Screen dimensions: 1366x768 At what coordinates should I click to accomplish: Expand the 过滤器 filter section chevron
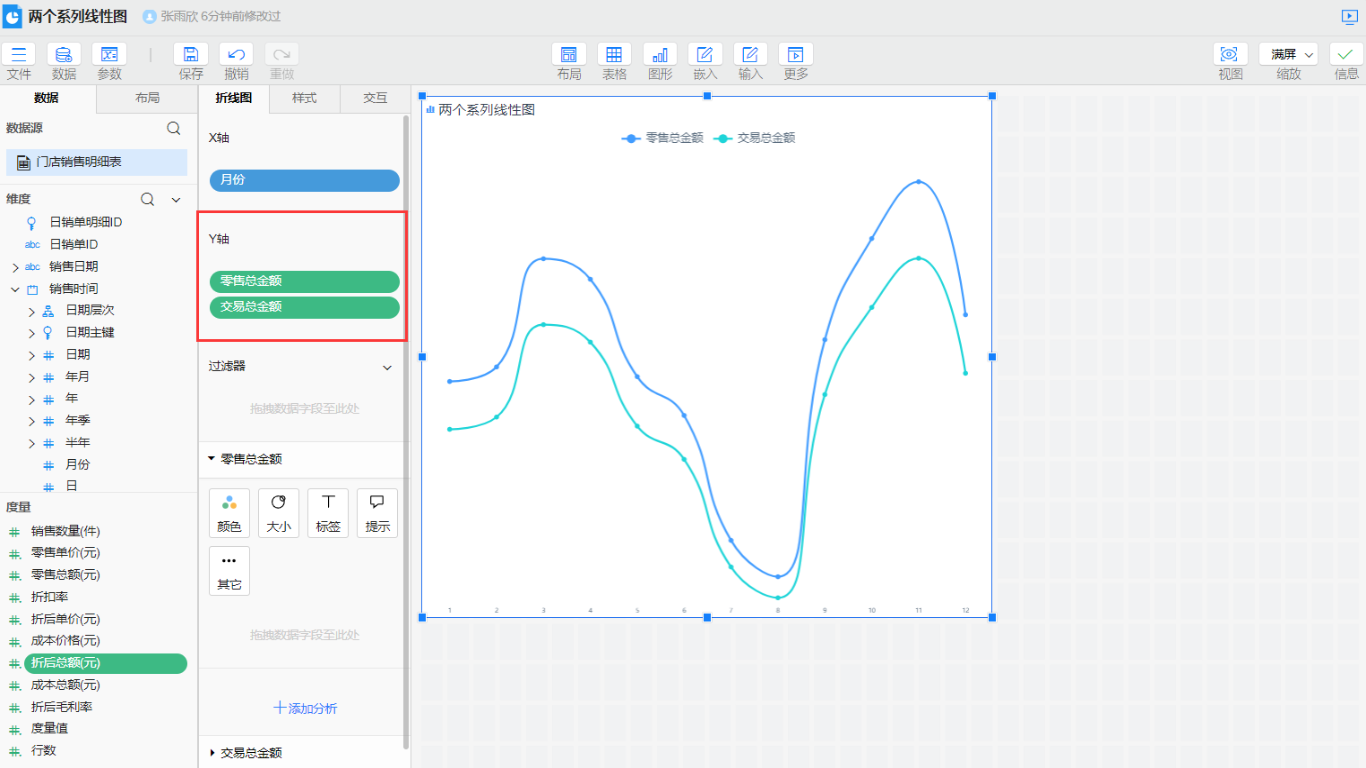point(387,367)
